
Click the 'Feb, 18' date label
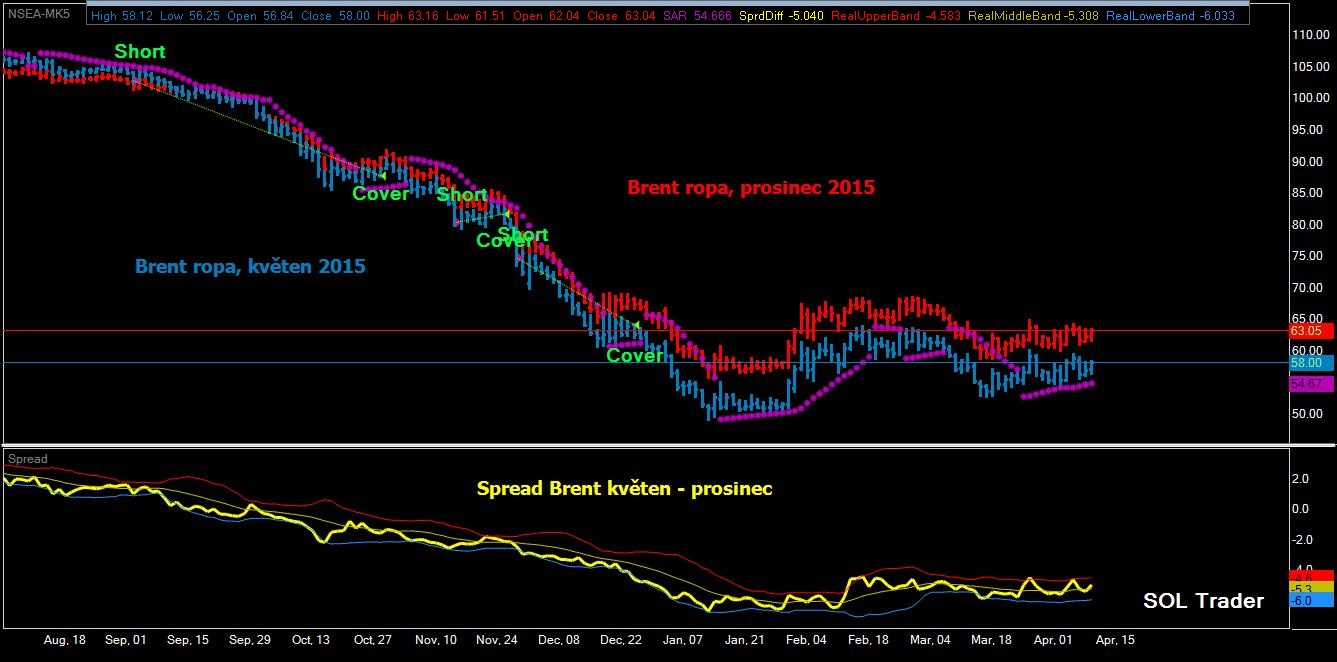click(x=868, y=639)
